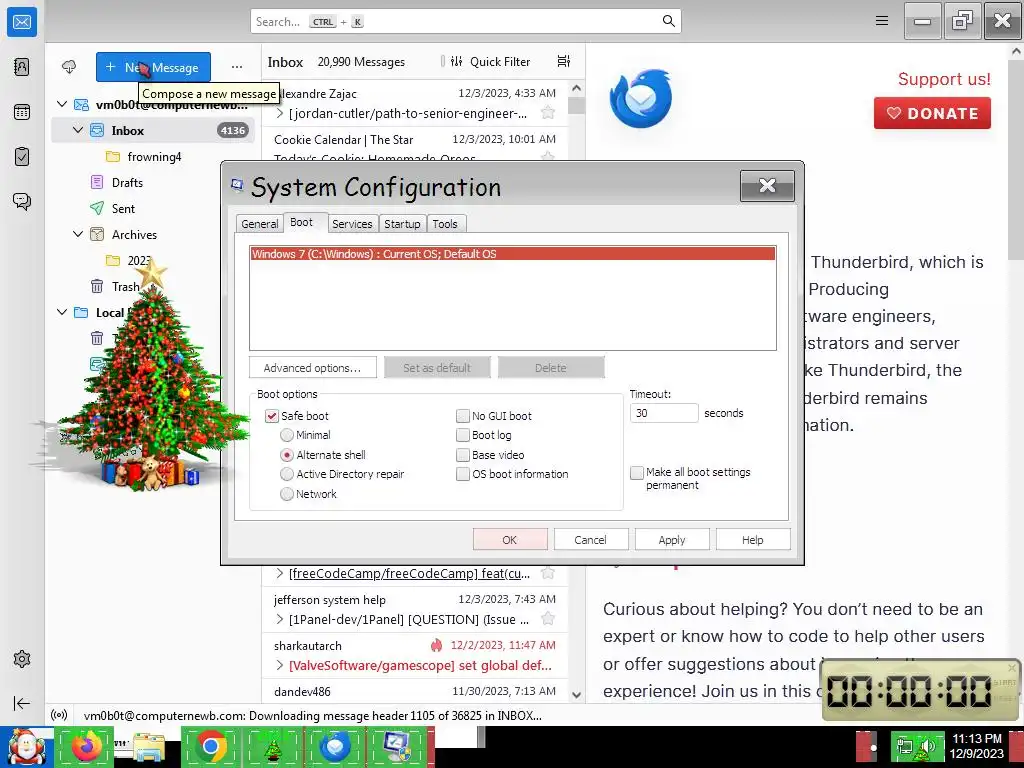Screen dimensions: 1024x768
Task: Enable Base video checkbox
Action: point(462,455)
